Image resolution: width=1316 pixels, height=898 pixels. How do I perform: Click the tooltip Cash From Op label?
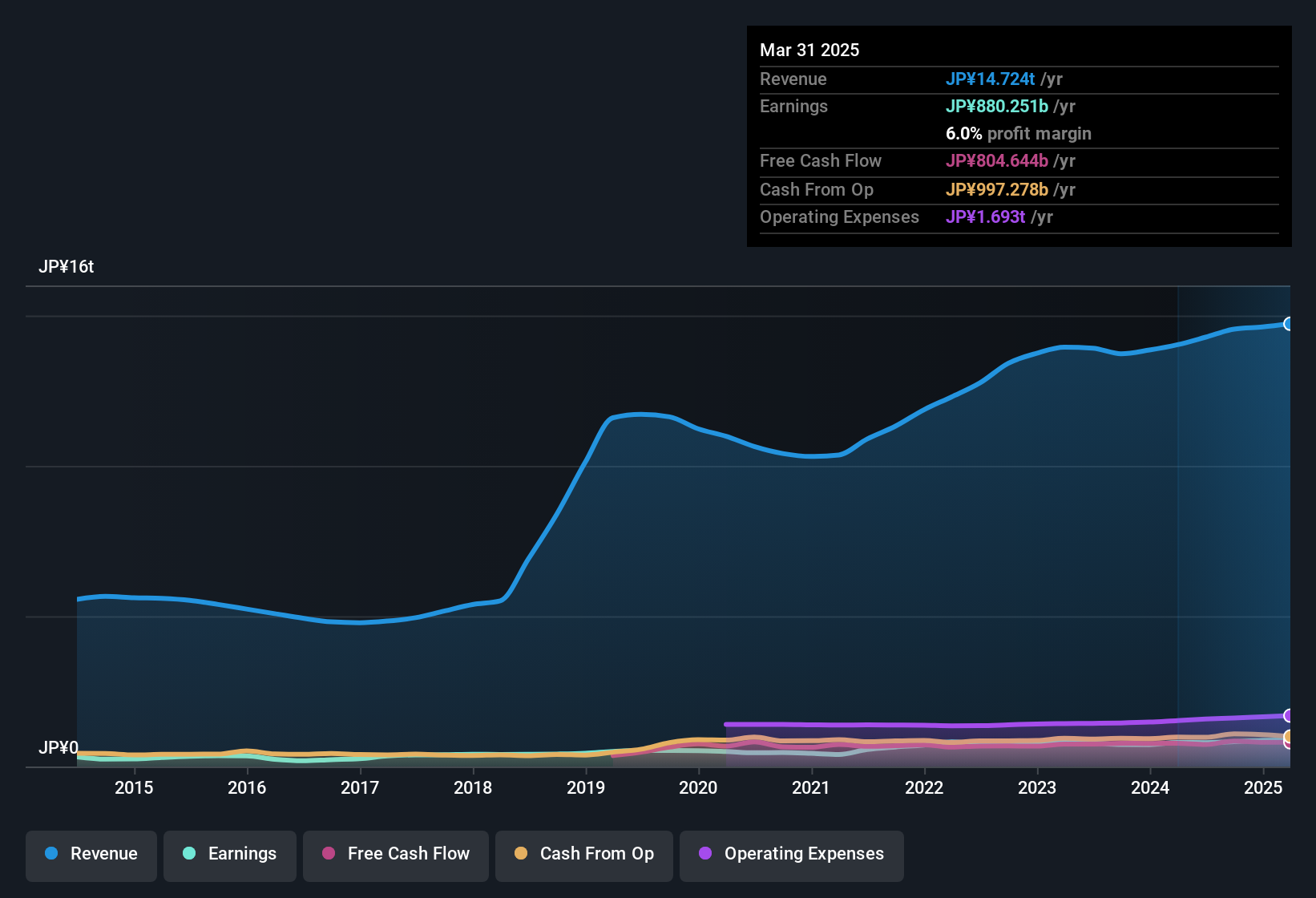[817, 189]
